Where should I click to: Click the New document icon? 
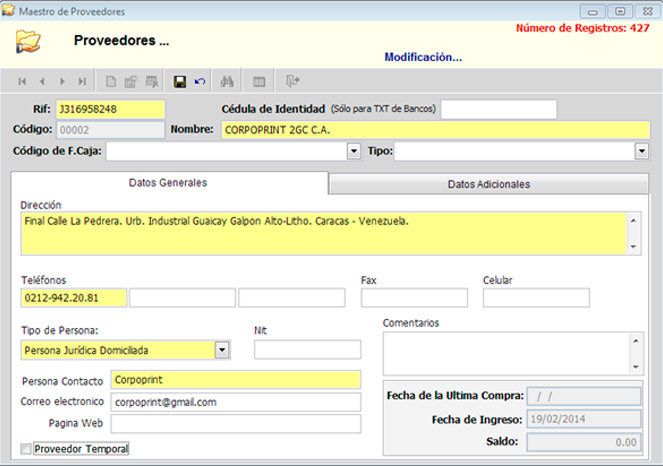111,81
